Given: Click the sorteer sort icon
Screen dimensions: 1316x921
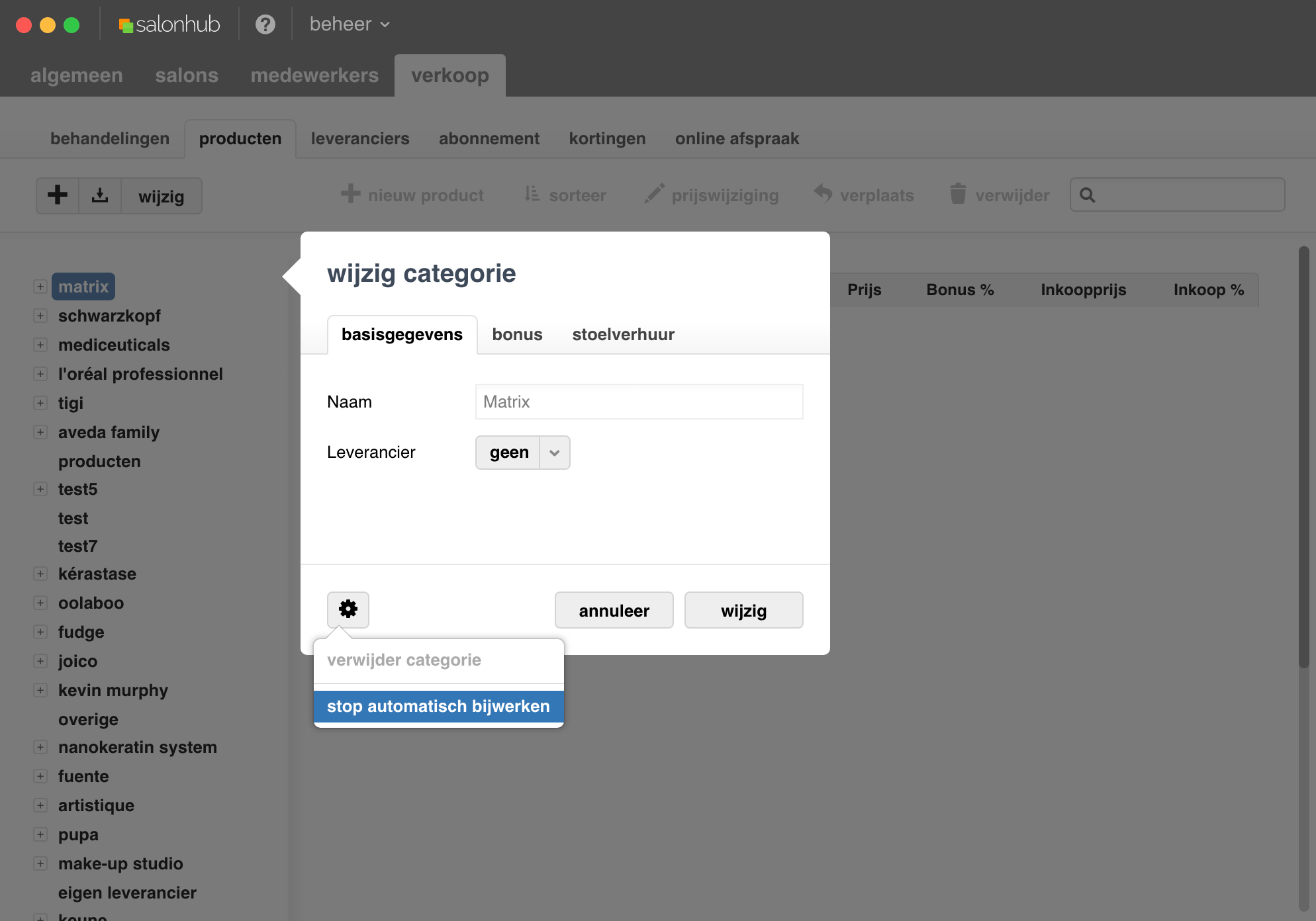Looking at the screenshot, I should (x=532, y=195).
